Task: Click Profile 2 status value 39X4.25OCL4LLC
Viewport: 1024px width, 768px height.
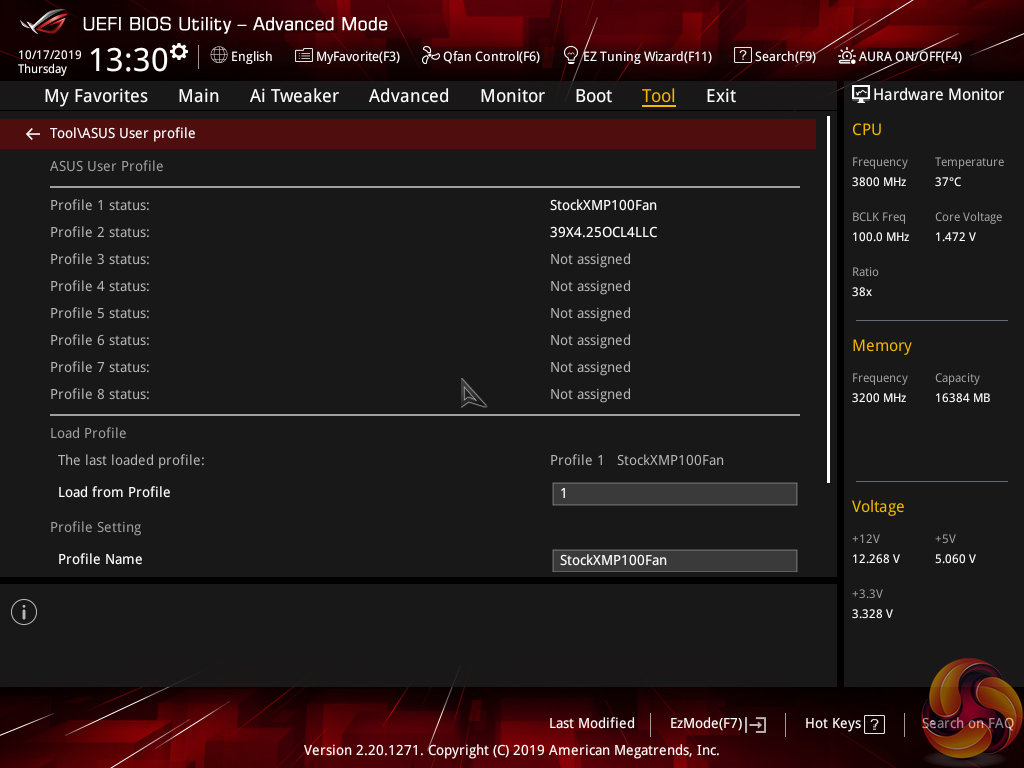Action: 603,232
